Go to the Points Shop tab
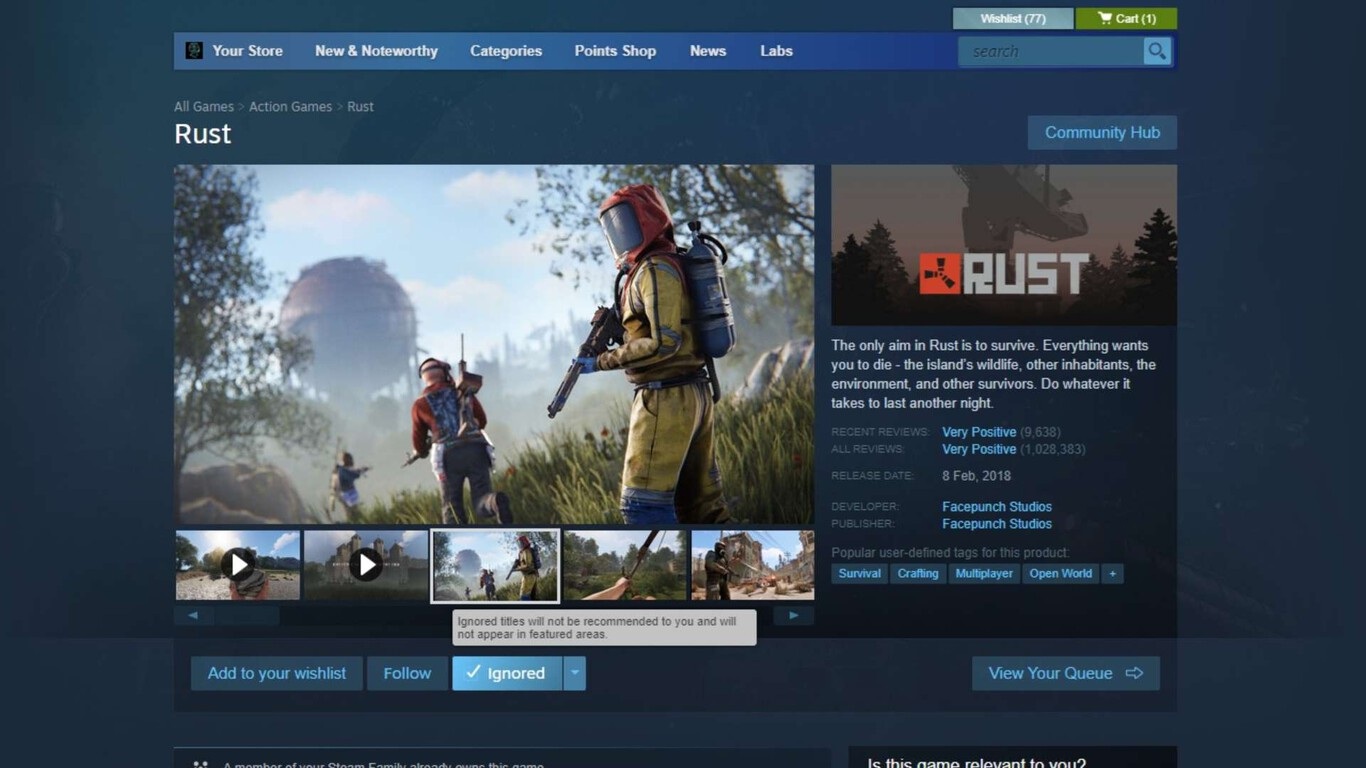The image size is (1366, 768). [615, 51]
